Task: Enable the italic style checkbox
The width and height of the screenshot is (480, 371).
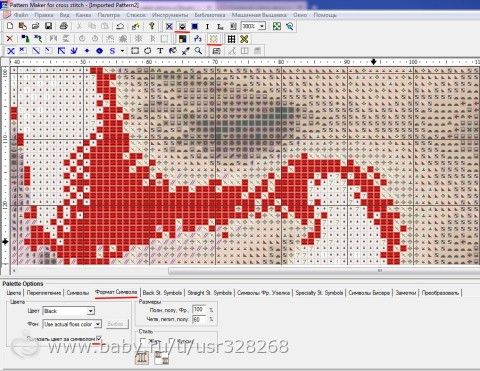Action: point(171,341)
